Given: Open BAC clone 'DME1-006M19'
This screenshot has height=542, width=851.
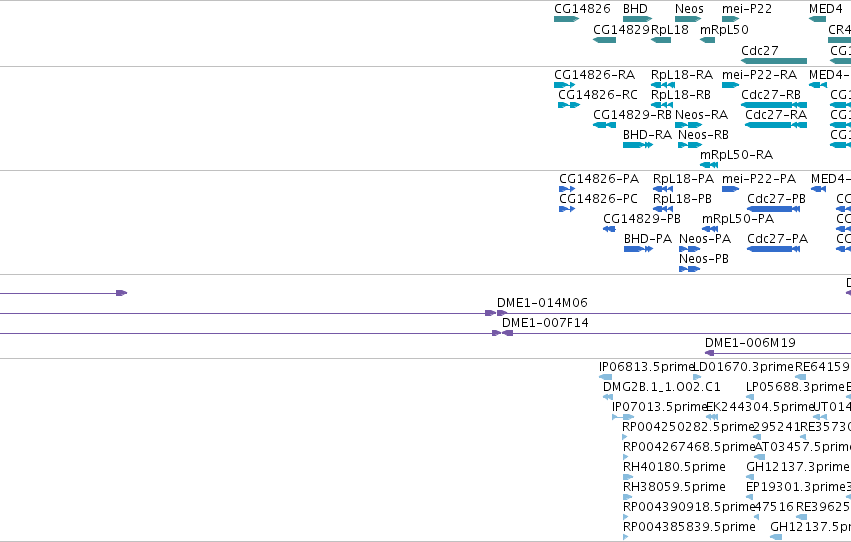Looking at the screenshot, I should click(x=750, y=343).
